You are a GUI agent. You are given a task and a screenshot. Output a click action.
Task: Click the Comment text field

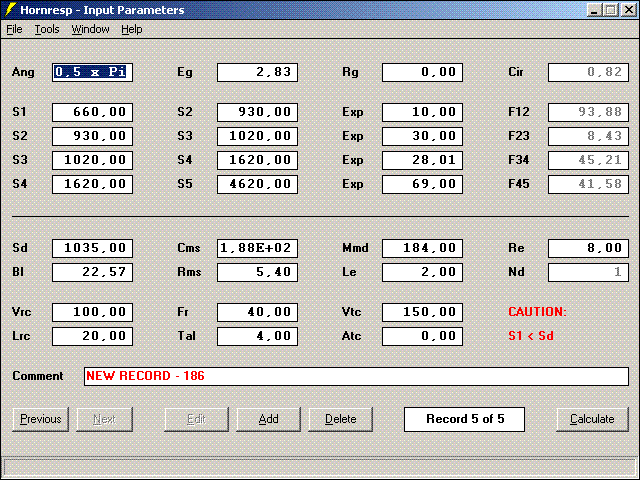355,376
